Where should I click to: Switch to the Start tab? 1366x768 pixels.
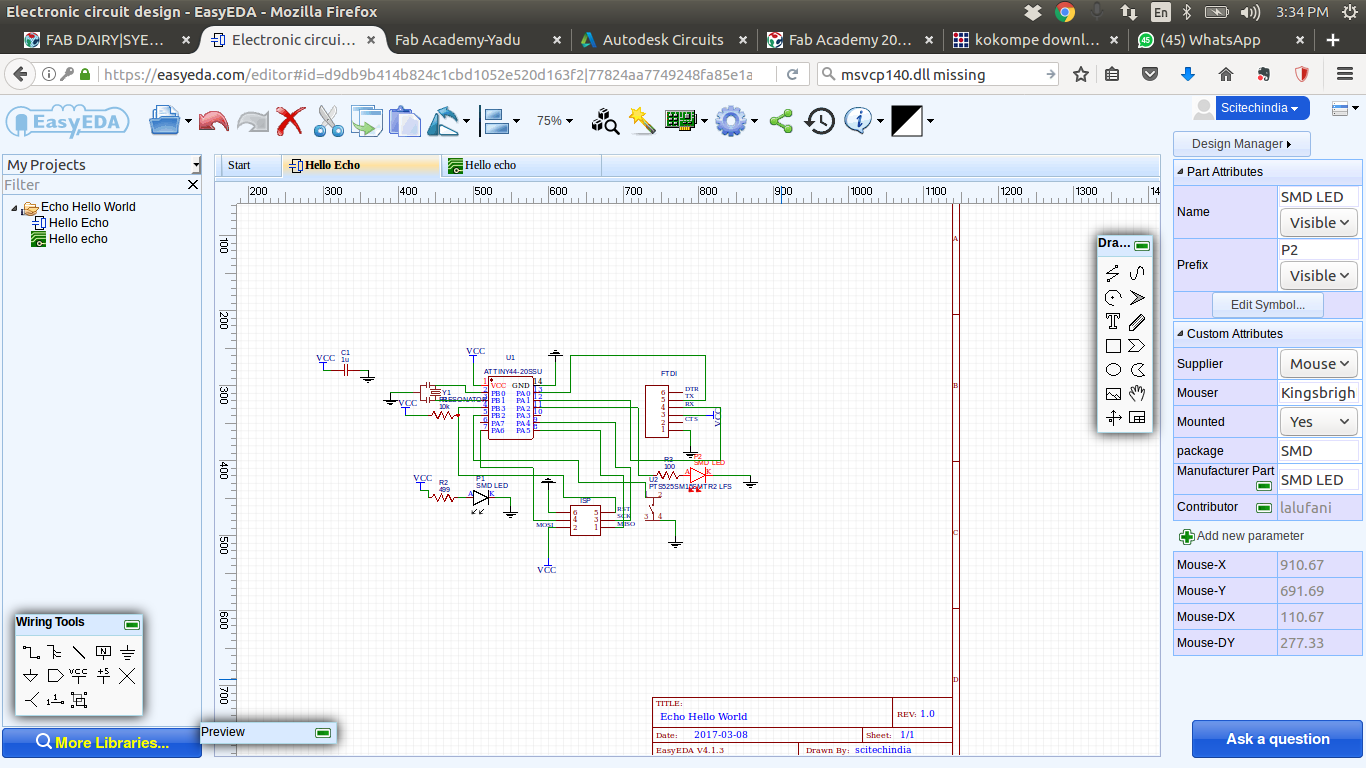239,165
